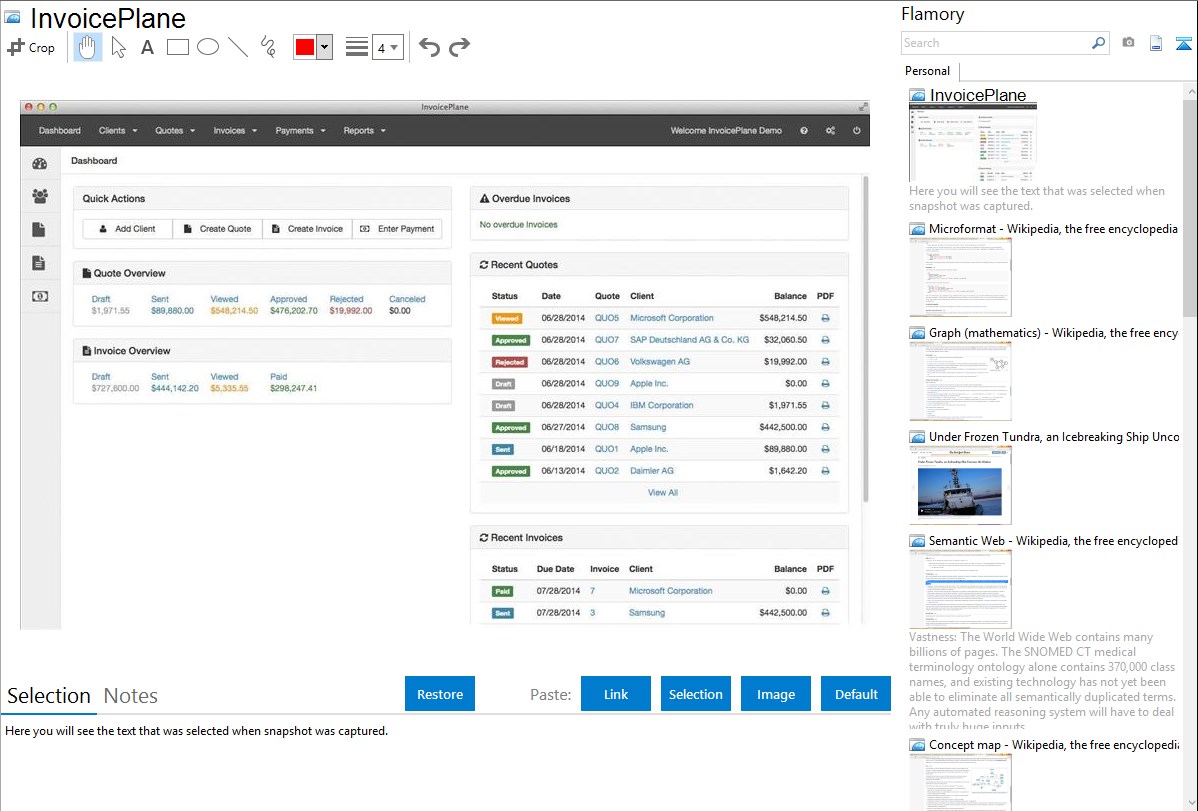The image size is (1198, 811).
Task: Click the camera snapshot icon
Action: (x=1128, y=43)
